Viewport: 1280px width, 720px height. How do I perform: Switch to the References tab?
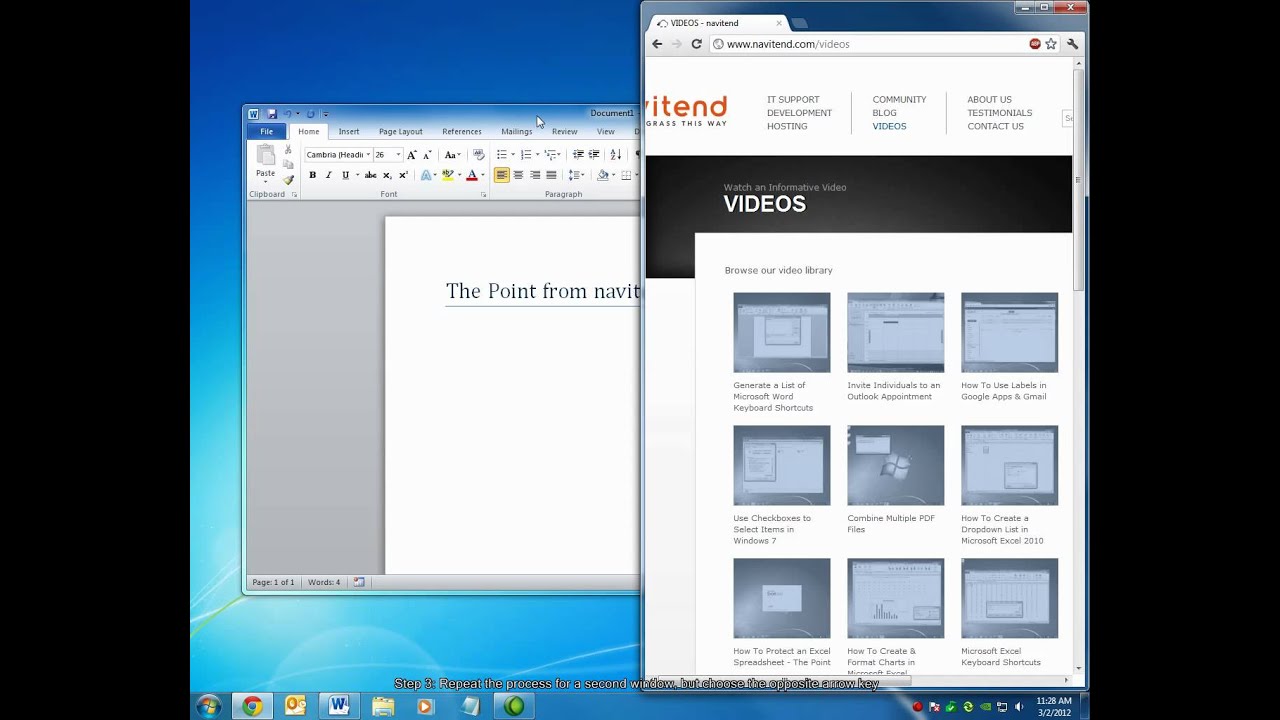[x=462, y=131]
